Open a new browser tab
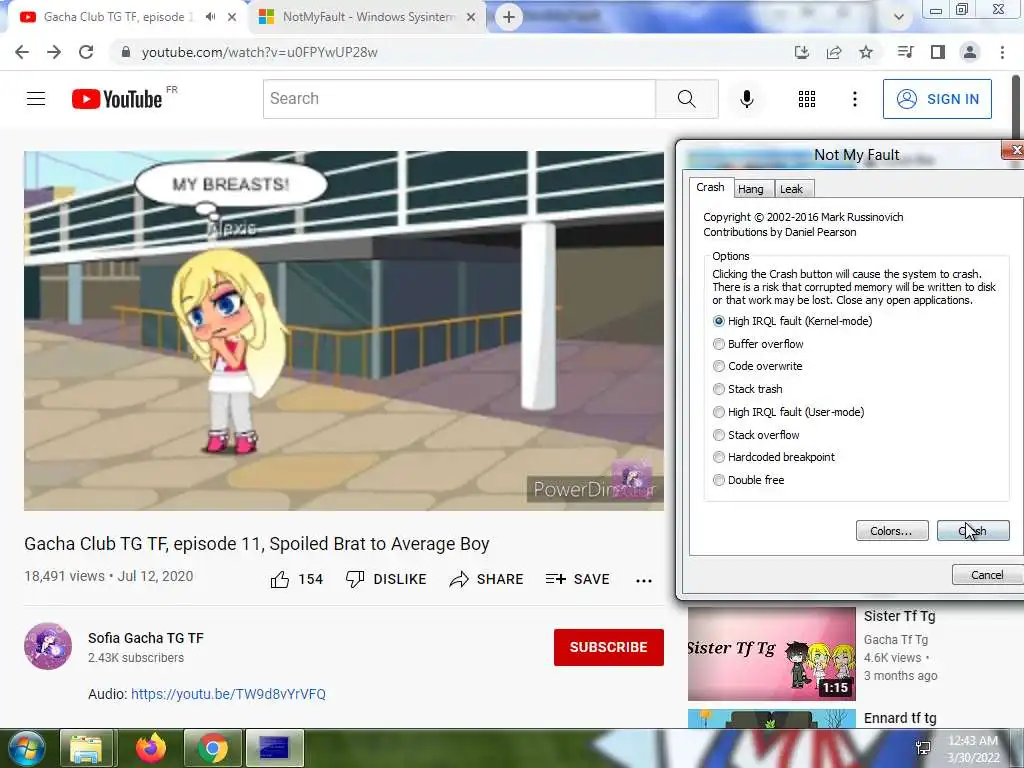This screenshot has height=768, width=1024. point(509,17)
